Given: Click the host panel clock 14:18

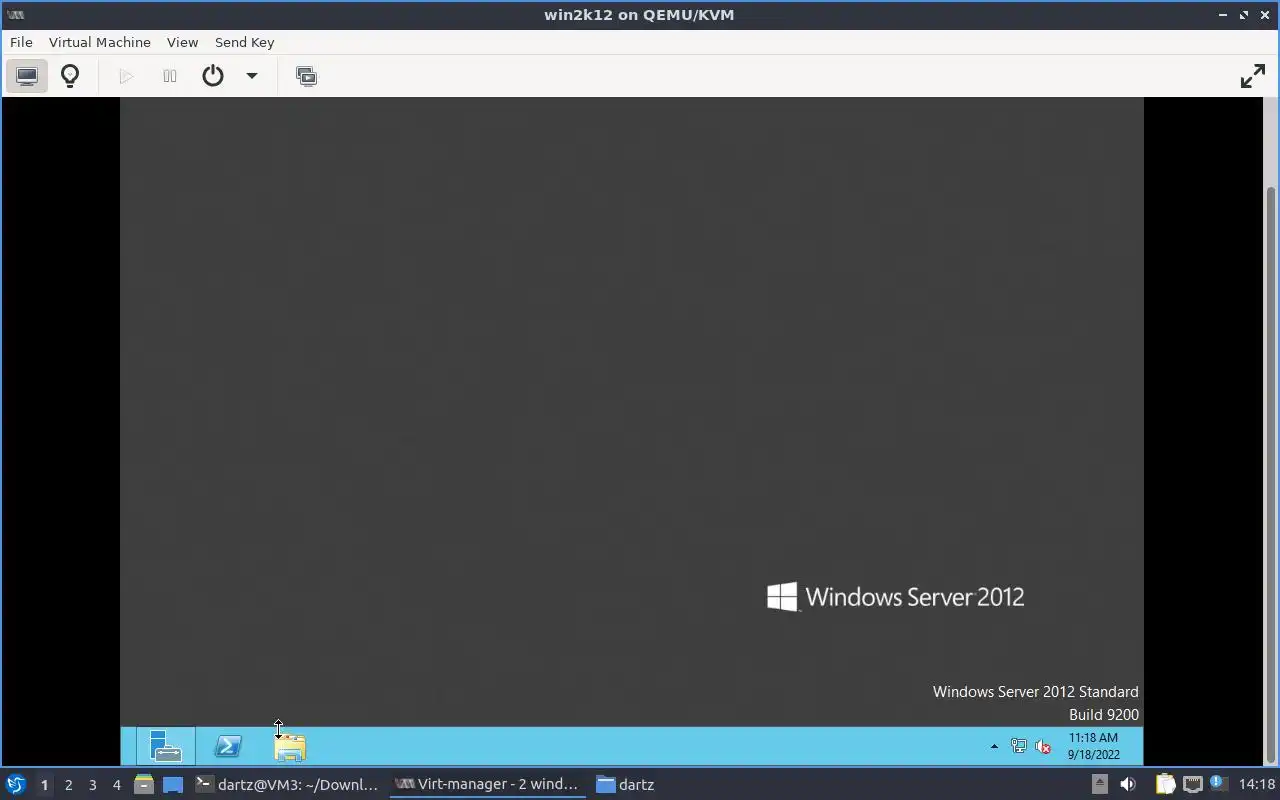Looking at the screenshot, I should (1257, 784).
